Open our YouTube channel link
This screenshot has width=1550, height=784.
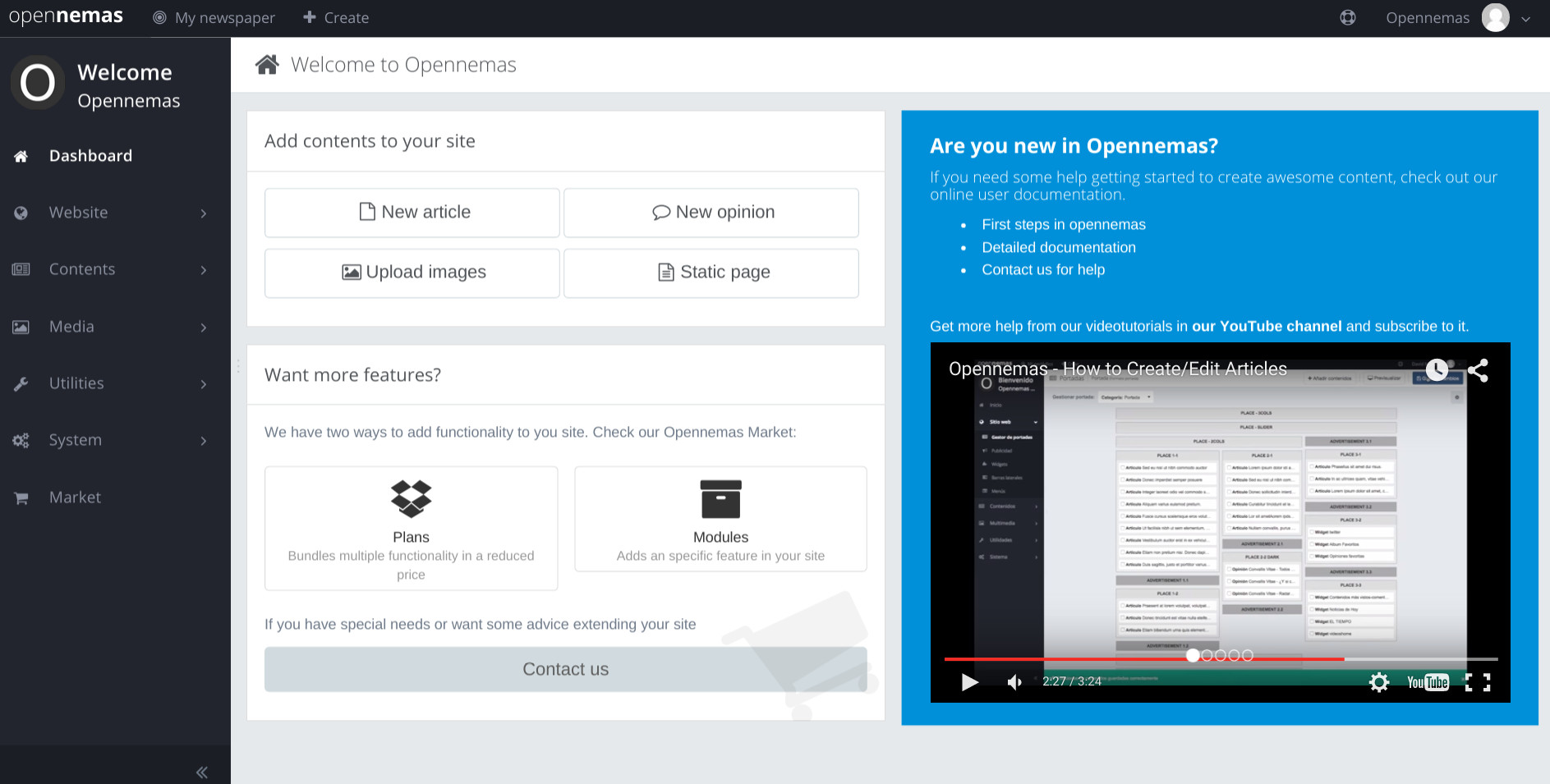tap(1267, 326)
